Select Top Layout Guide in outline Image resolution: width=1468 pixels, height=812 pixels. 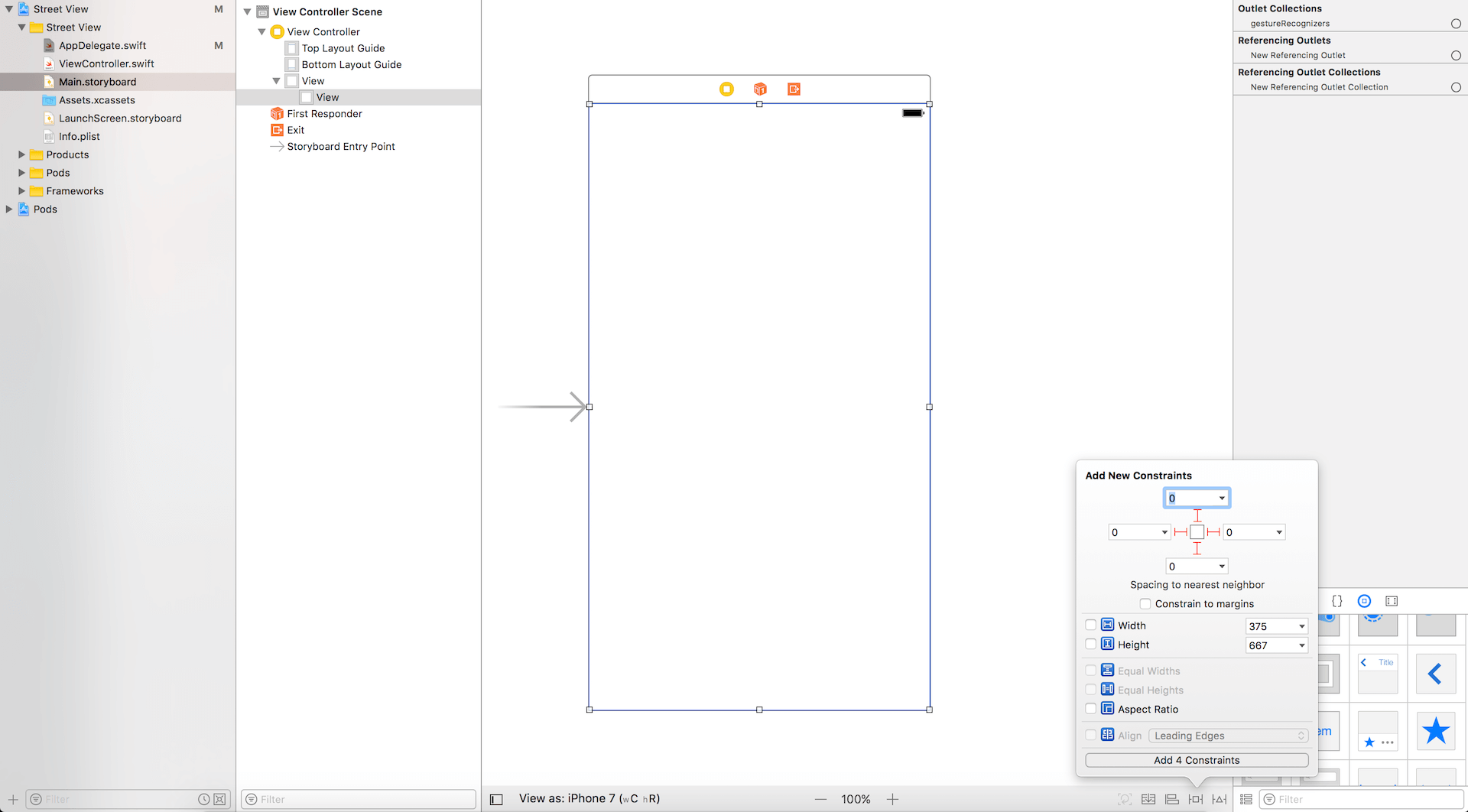[x=343, y=48]
